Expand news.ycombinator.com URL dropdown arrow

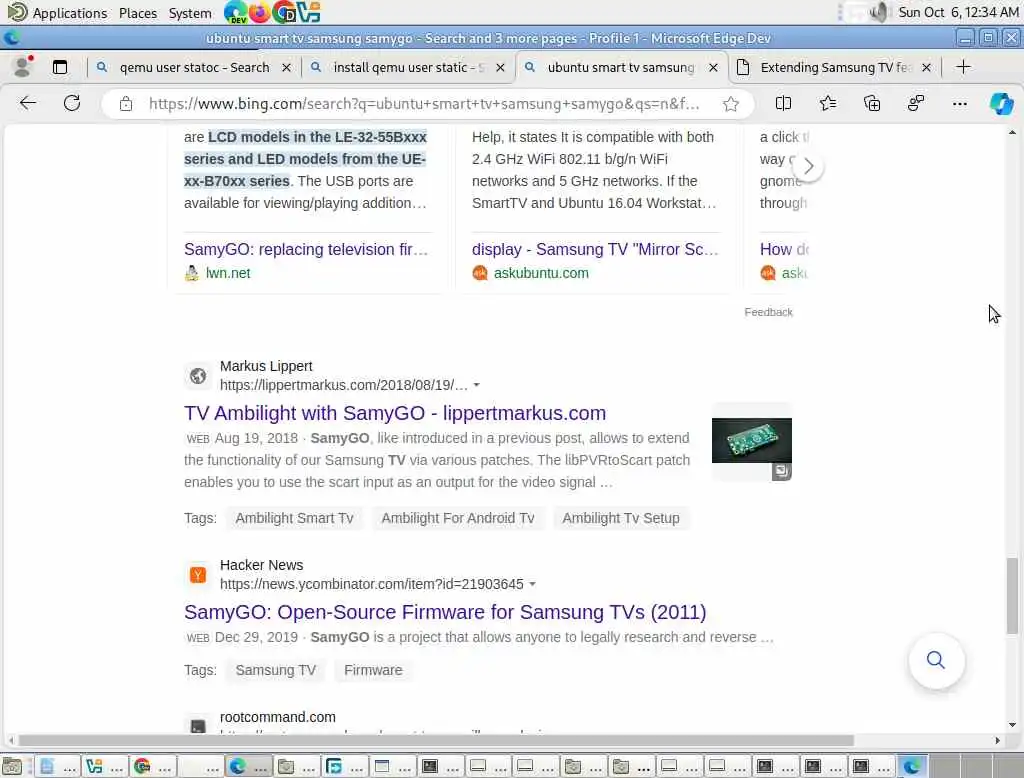point(532,584)
